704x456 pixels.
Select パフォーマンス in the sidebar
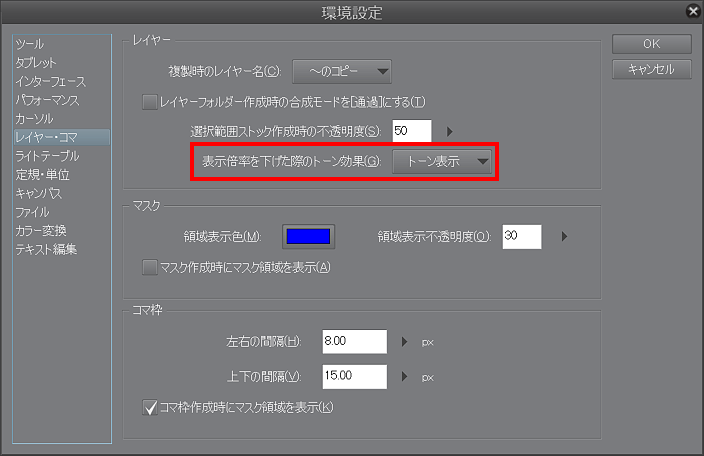47,100
